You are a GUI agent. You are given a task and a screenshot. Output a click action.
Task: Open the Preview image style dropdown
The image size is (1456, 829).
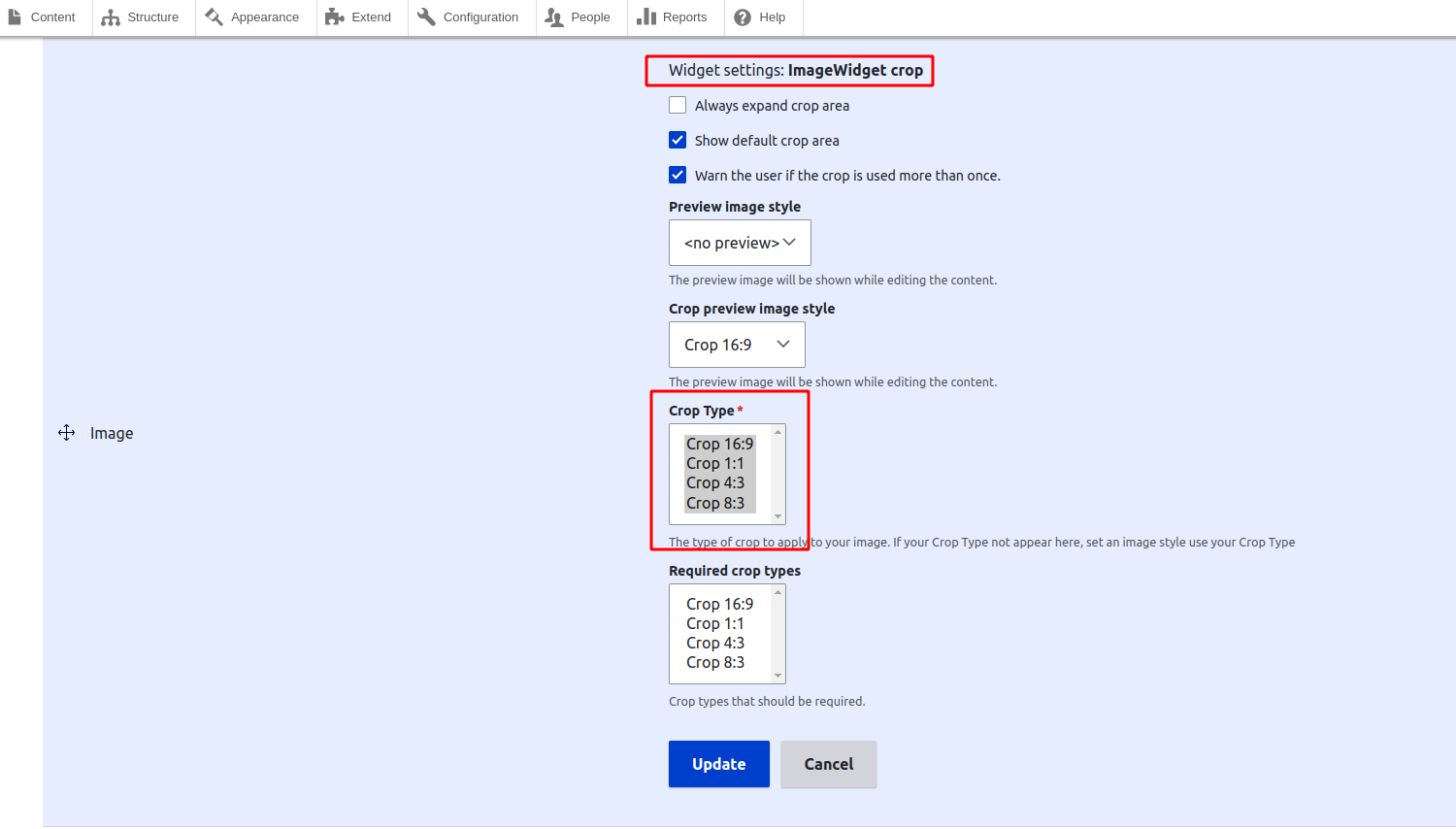click(740, 242)
